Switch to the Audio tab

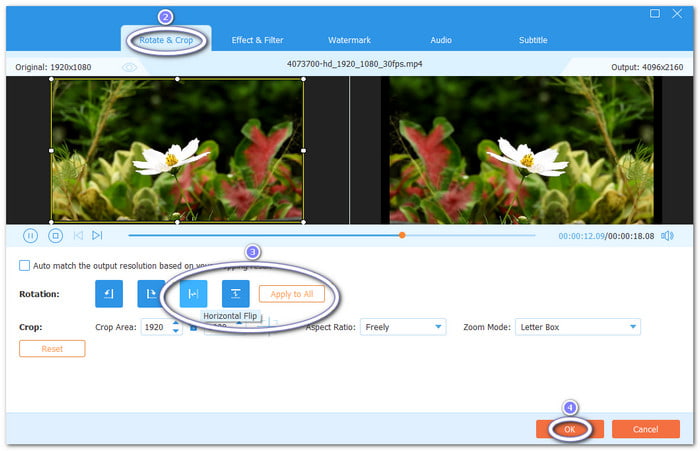[x=441, y=40]
